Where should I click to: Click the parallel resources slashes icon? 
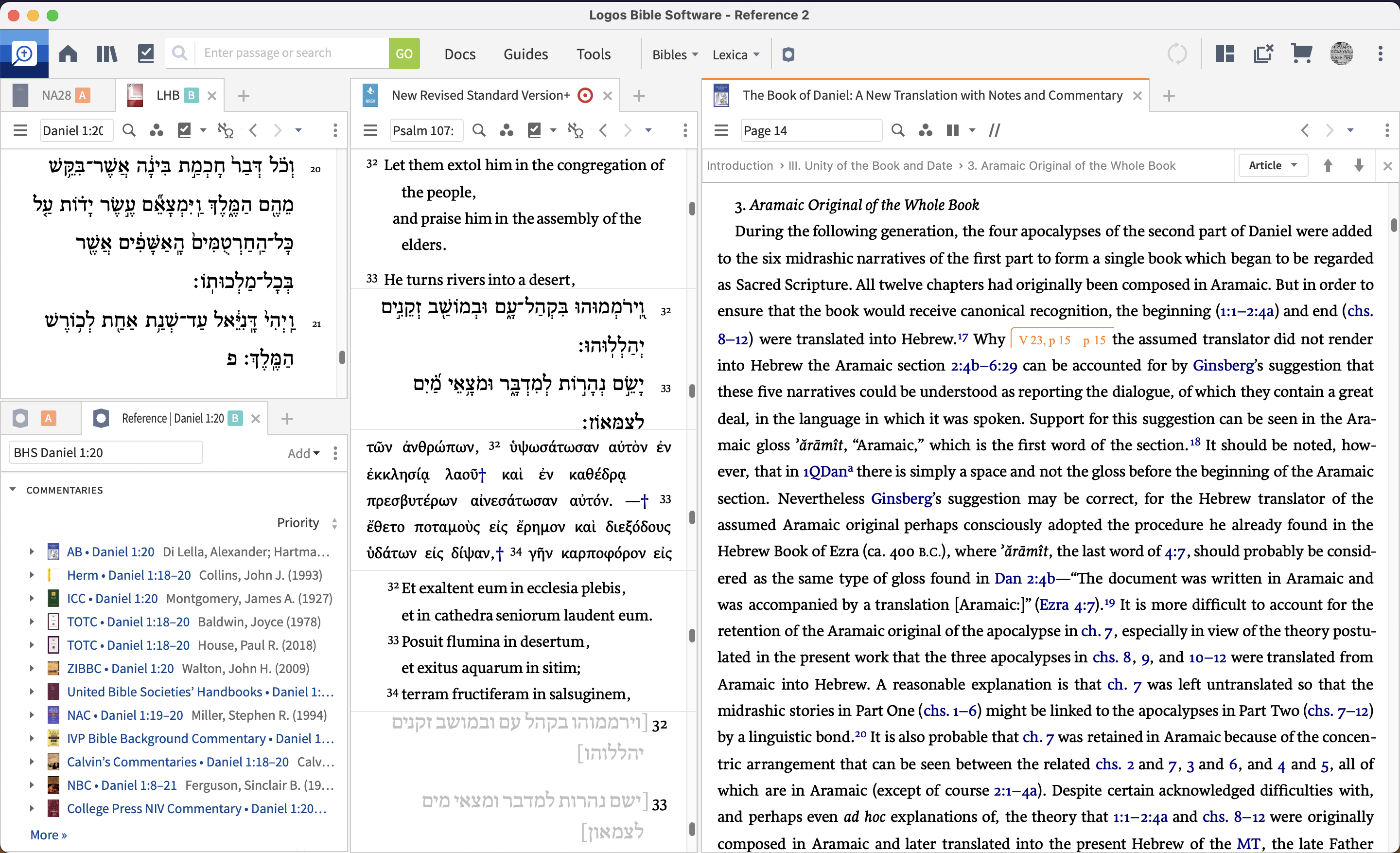click(x=994, y=131)
